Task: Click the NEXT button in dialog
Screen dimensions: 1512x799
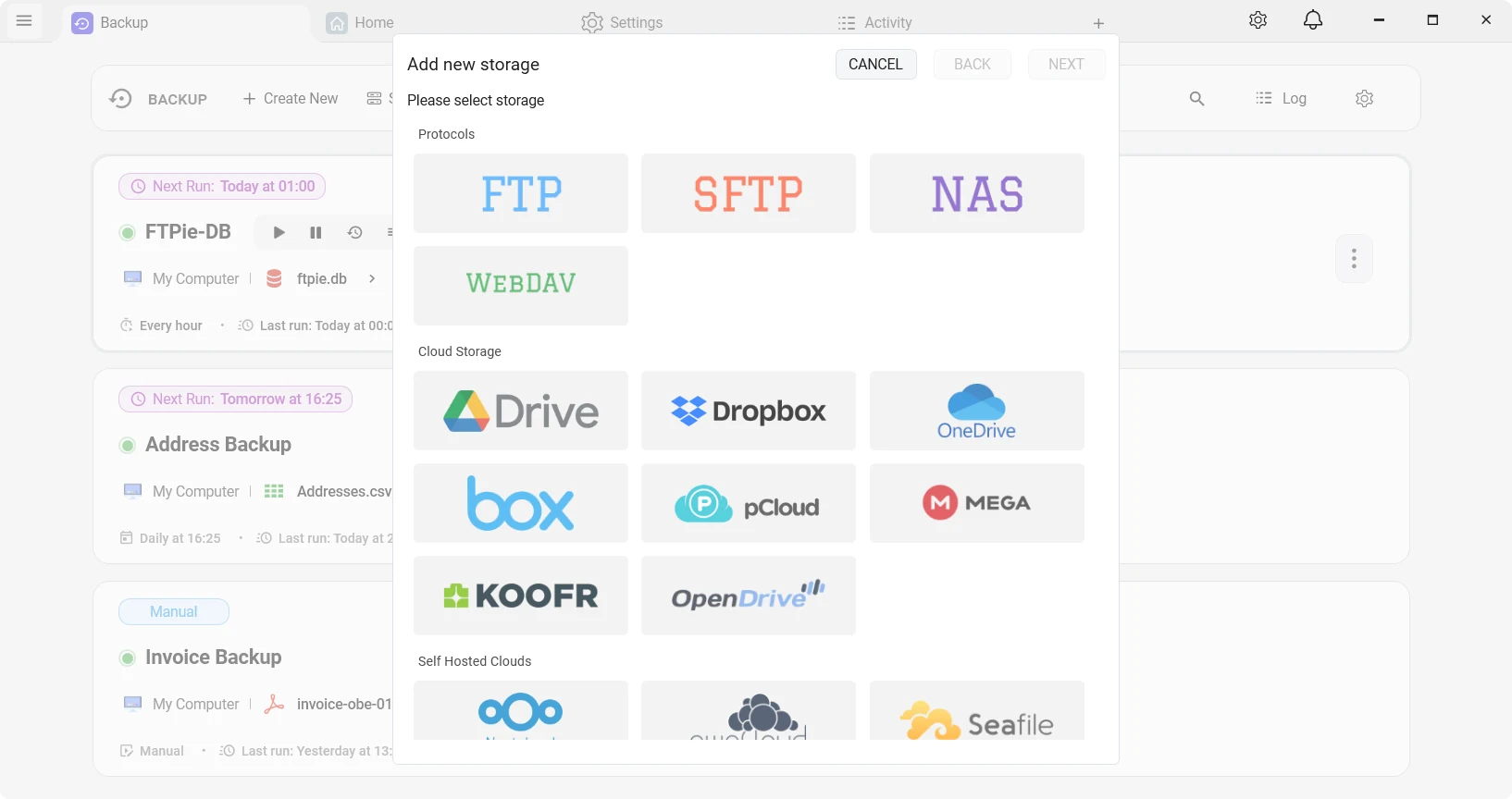Action: pos(1066,64)
